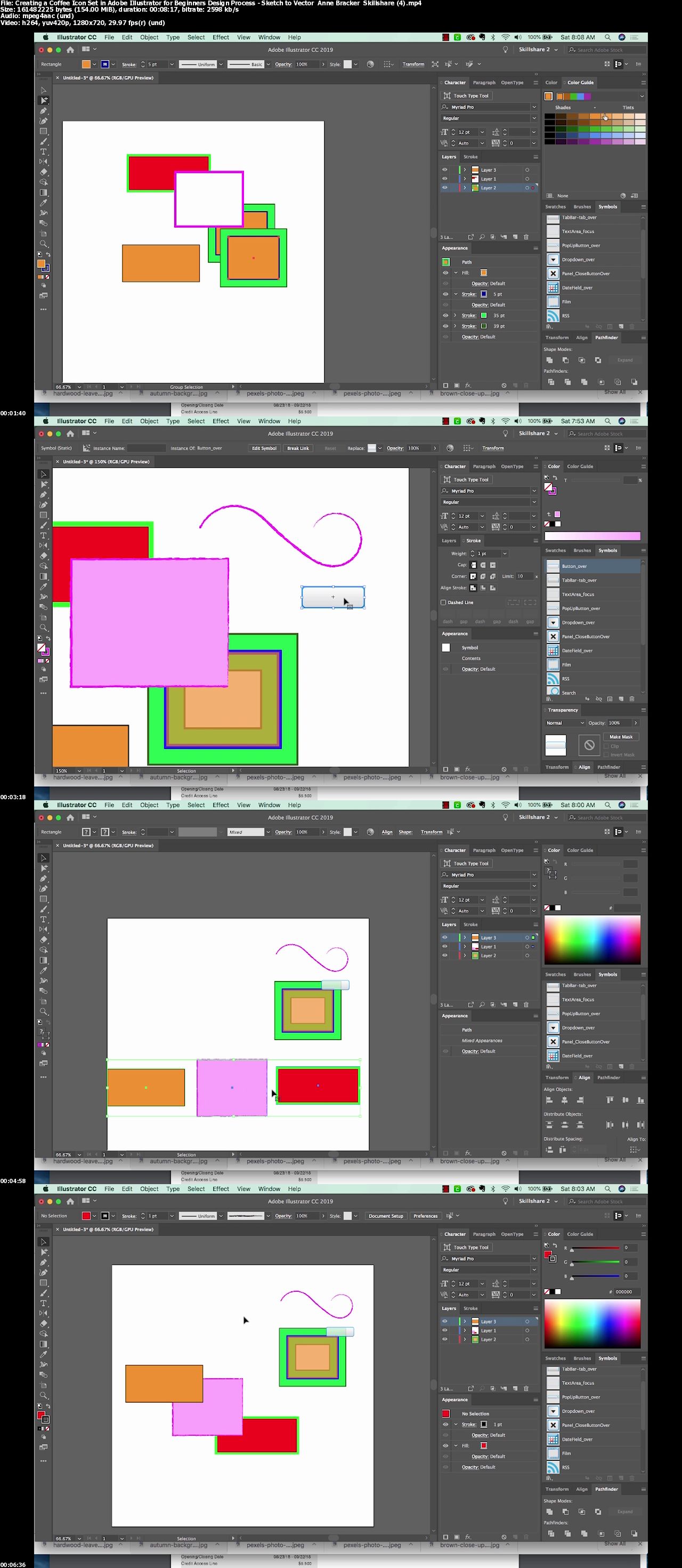Click horizontal align left icon in Align panel
Screen dimensions: 682x1568
(x=549, y=1100)
